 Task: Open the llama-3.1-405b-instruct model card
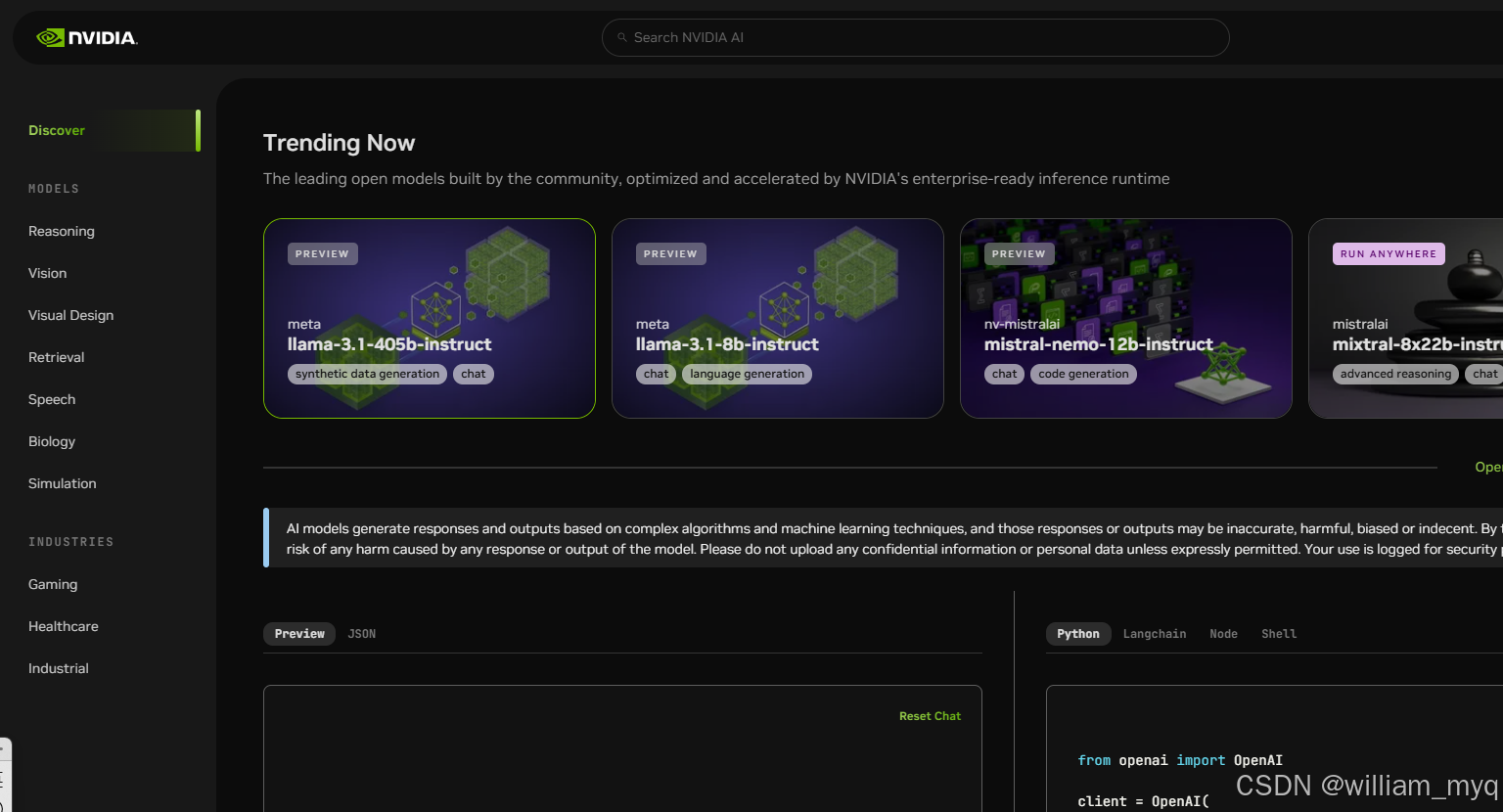pyautogui.click(x=430, y=318)
